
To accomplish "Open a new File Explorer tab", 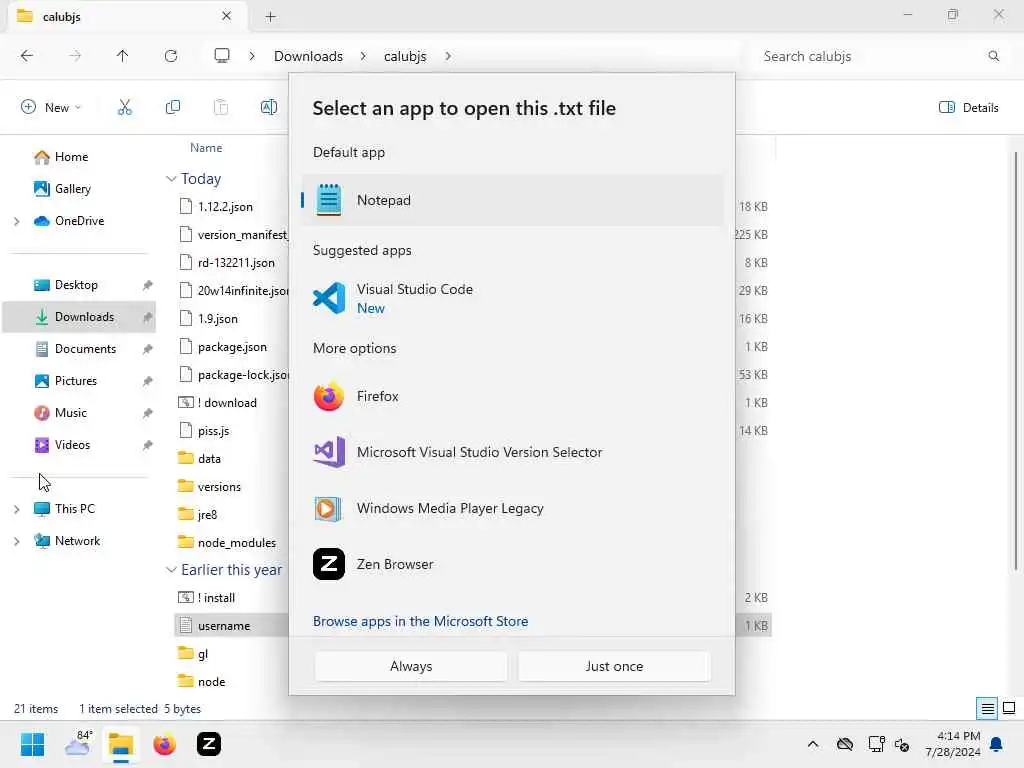I will pyautogui.click(x=270, y=17).
